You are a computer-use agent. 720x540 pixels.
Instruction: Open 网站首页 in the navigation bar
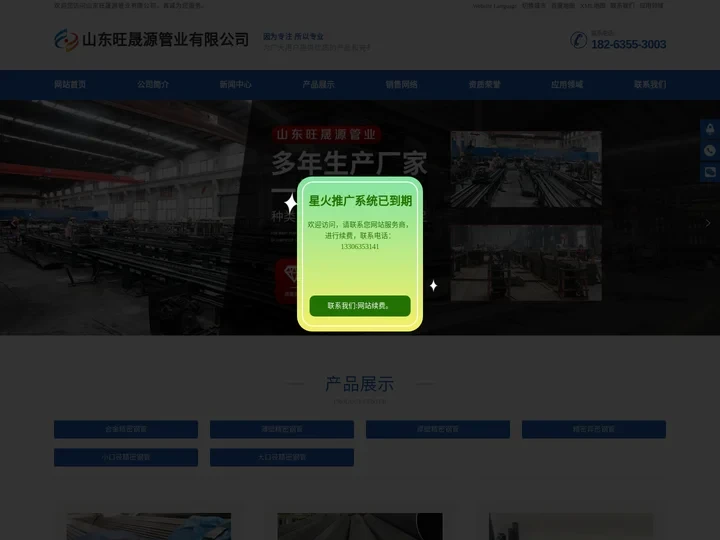[x=70, y=84]
